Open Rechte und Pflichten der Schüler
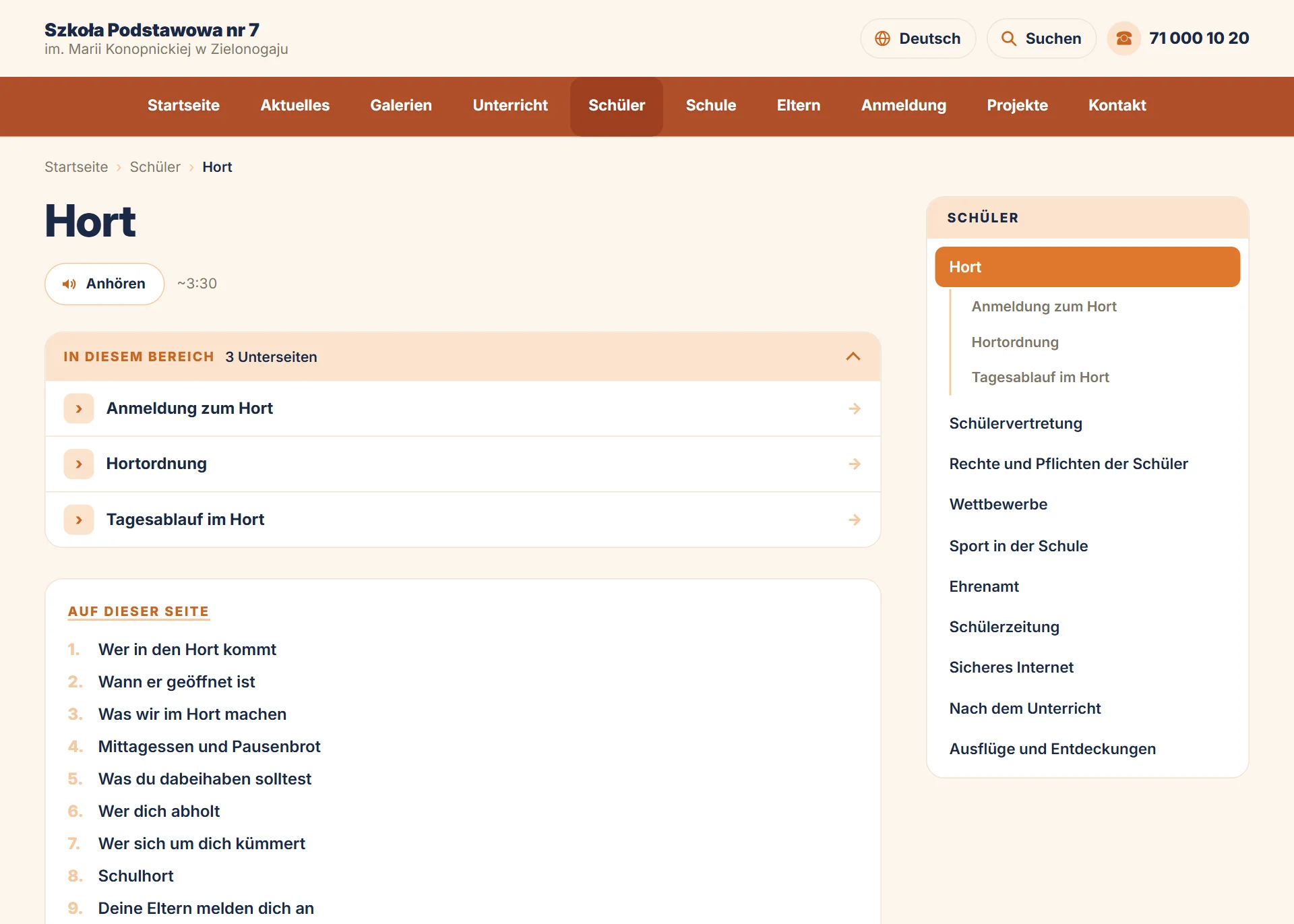1294x924 pixels. [1068, 464]
